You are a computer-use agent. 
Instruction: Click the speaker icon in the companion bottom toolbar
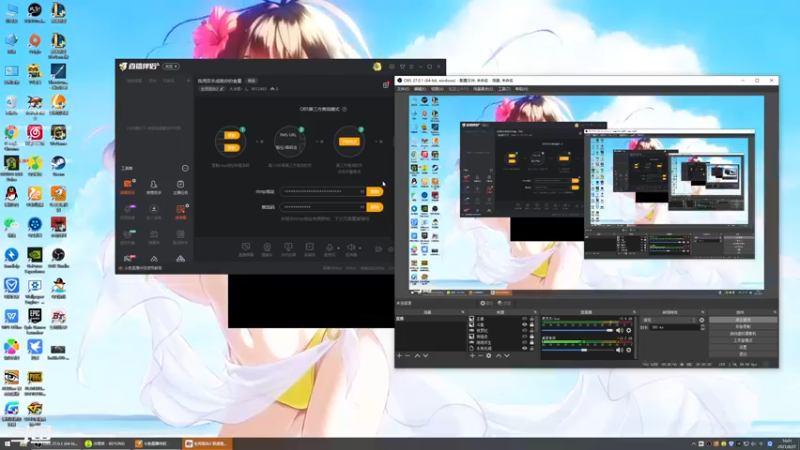pos(351,249)
